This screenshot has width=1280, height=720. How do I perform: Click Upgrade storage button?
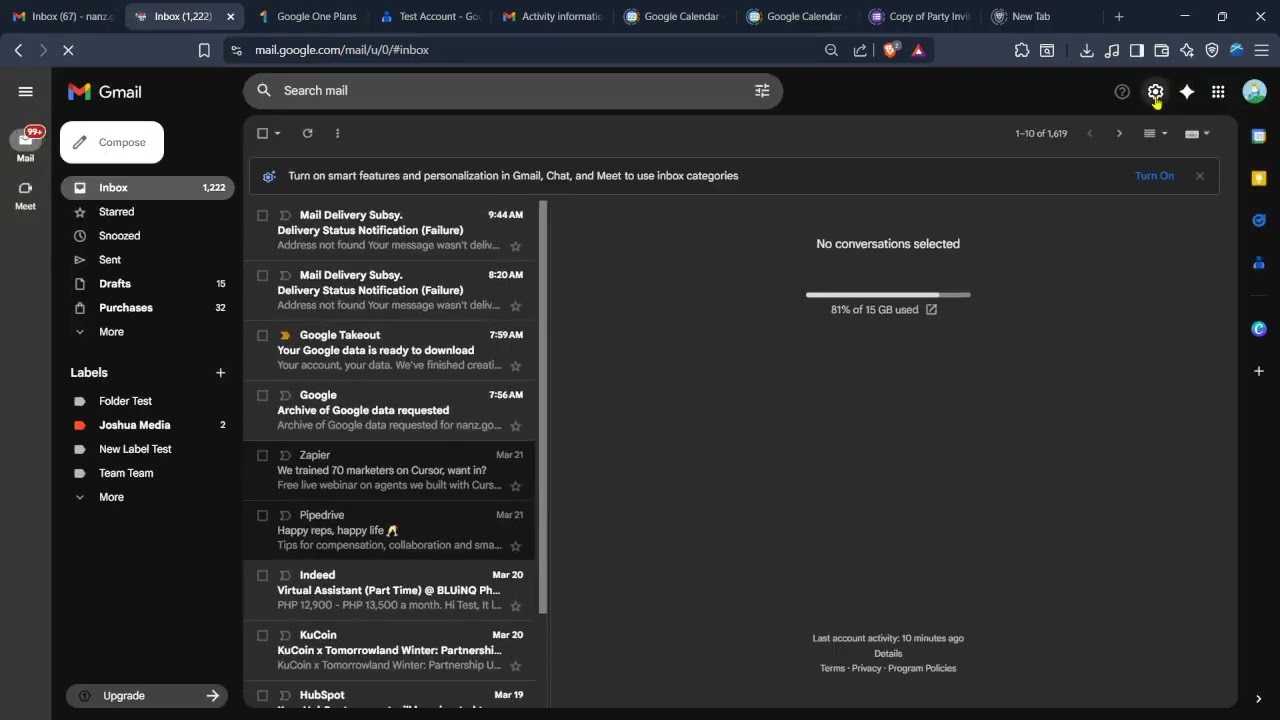tap(148, 696)
